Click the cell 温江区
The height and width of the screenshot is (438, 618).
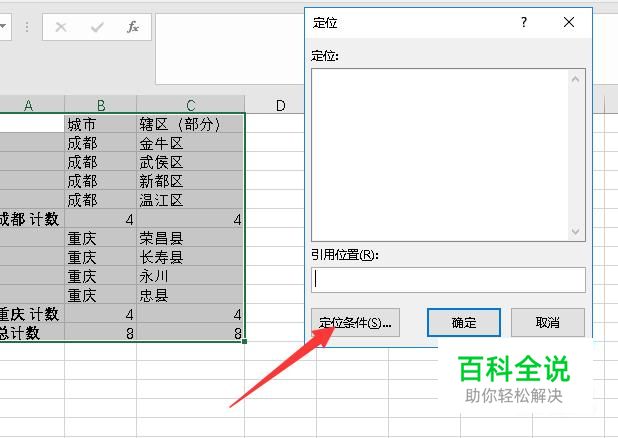[x=191, y=200]
